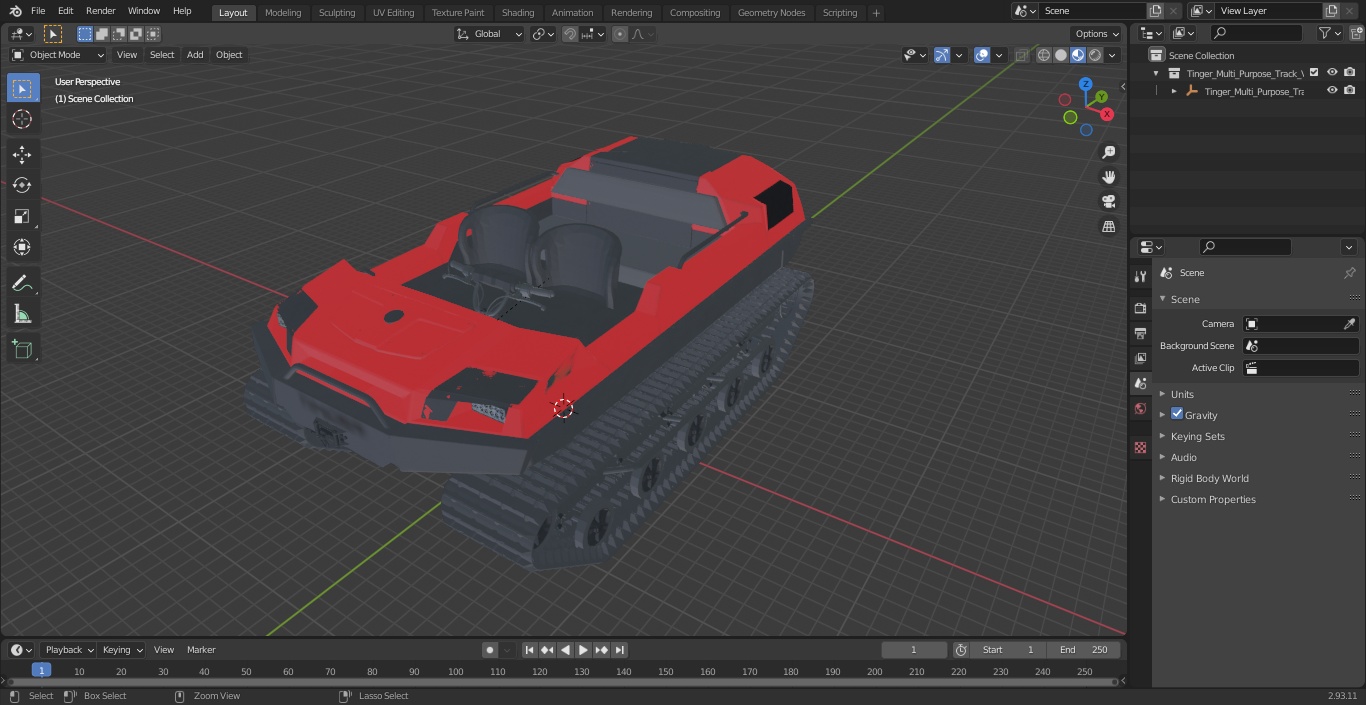Open the viewport Options dropdown
Viewport: 1366px width, 705px height.
(x=1097, y=34)
